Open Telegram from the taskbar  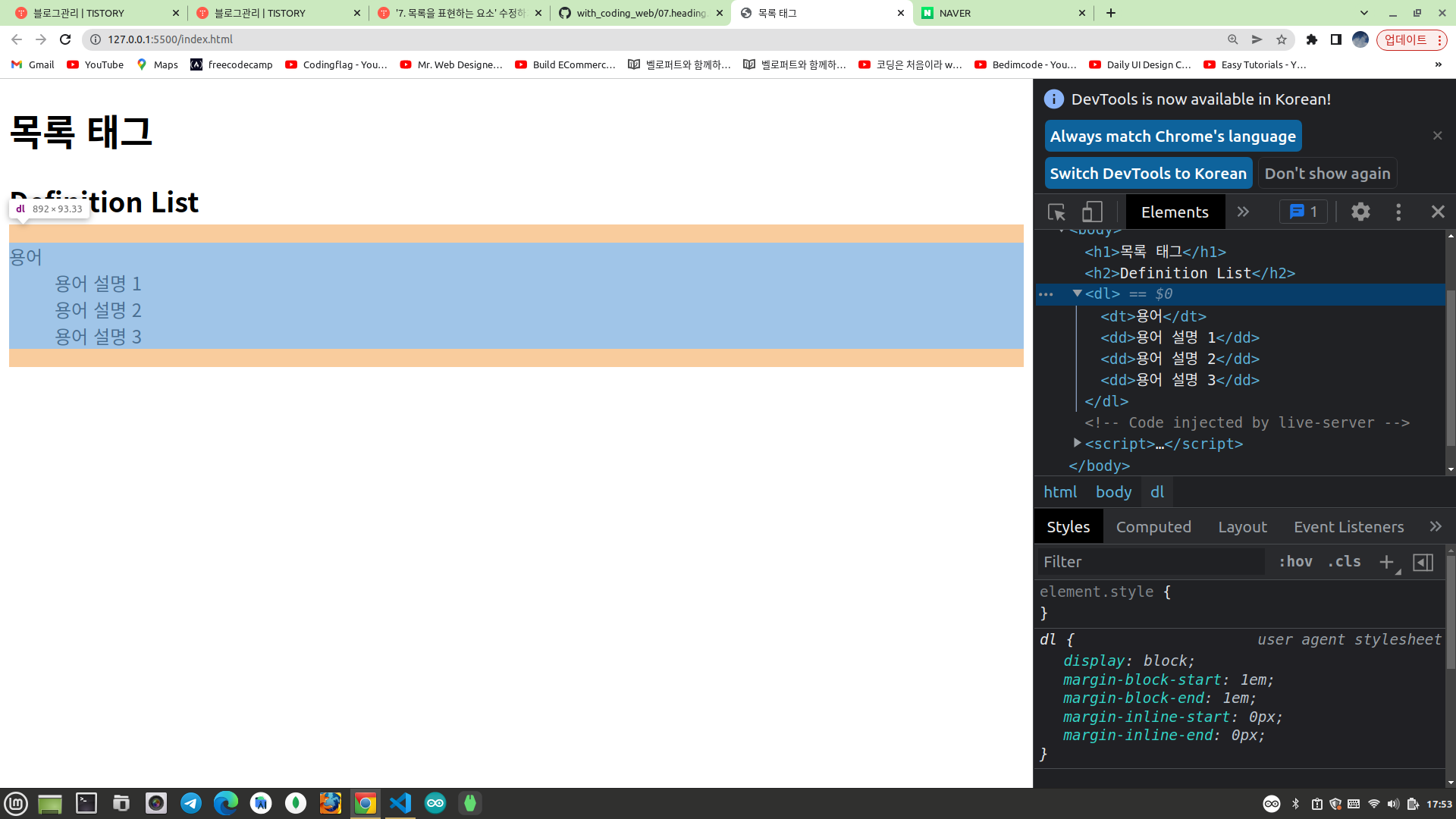pos(191,803)
